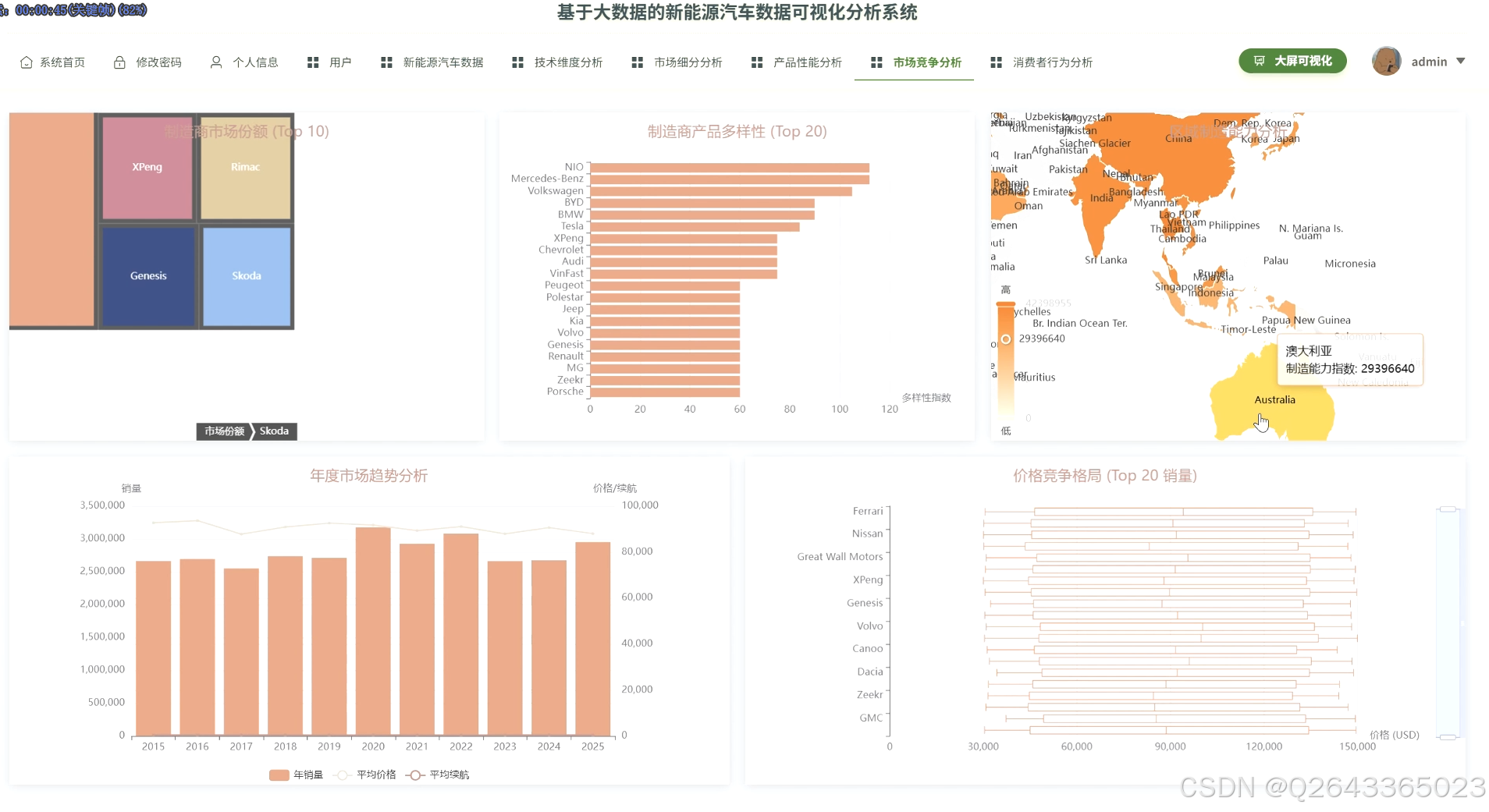This screenshot has height=812, width=1489.
Task: Click the grid icon beside 技术维度分析
Action: click(517, 62)
